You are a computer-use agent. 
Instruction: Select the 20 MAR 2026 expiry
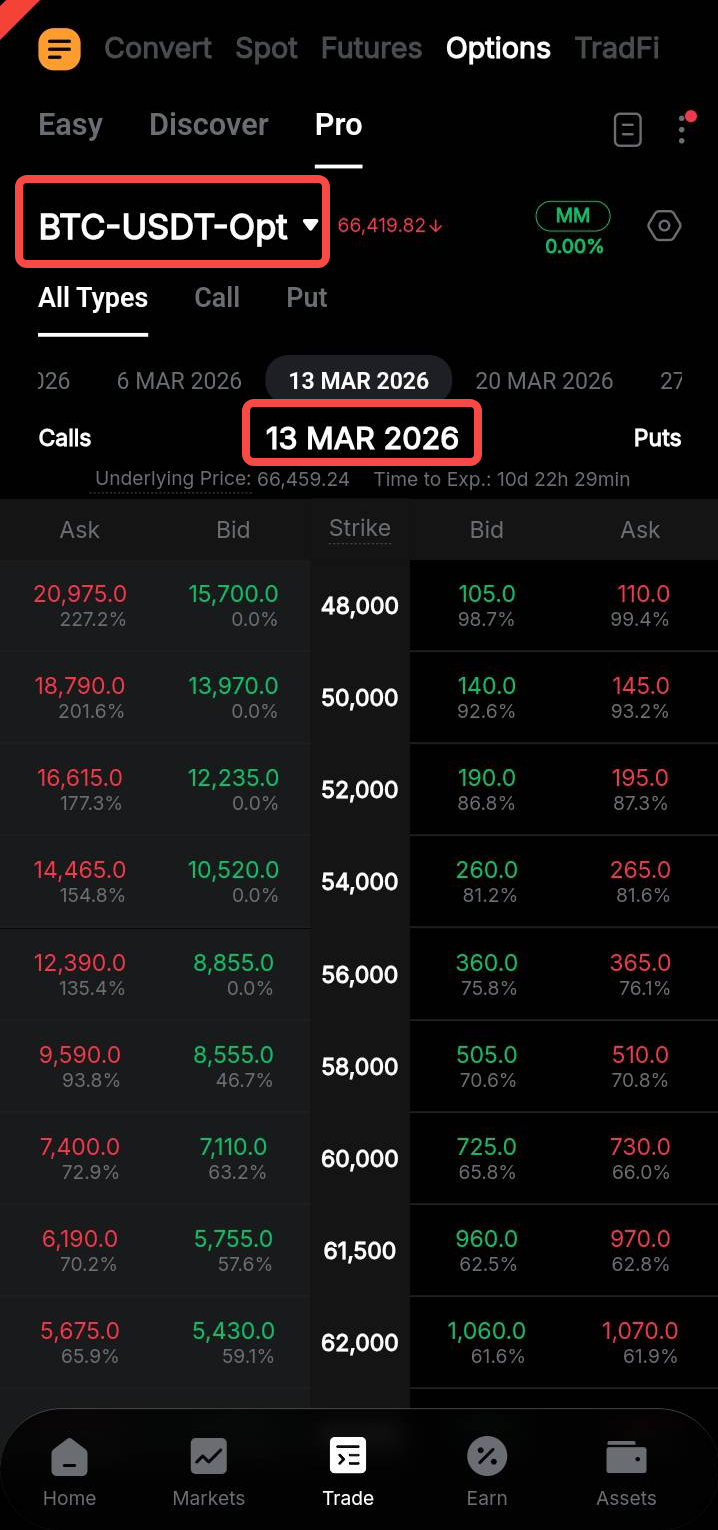544,381
